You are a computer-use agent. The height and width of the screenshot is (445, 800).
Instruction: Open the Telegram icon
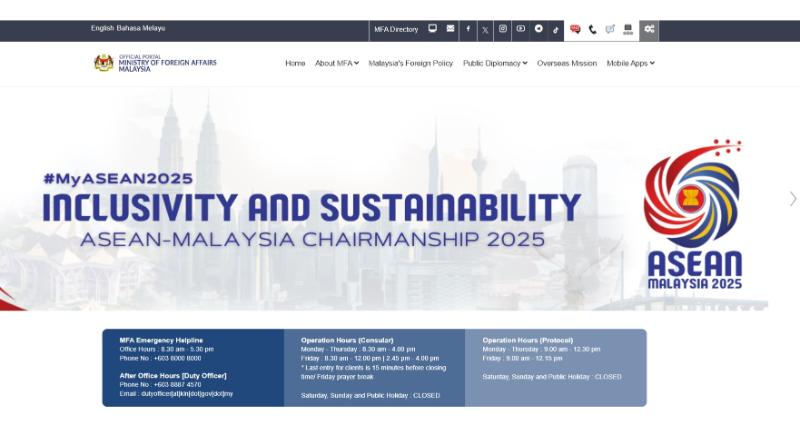tap(538, 29)
